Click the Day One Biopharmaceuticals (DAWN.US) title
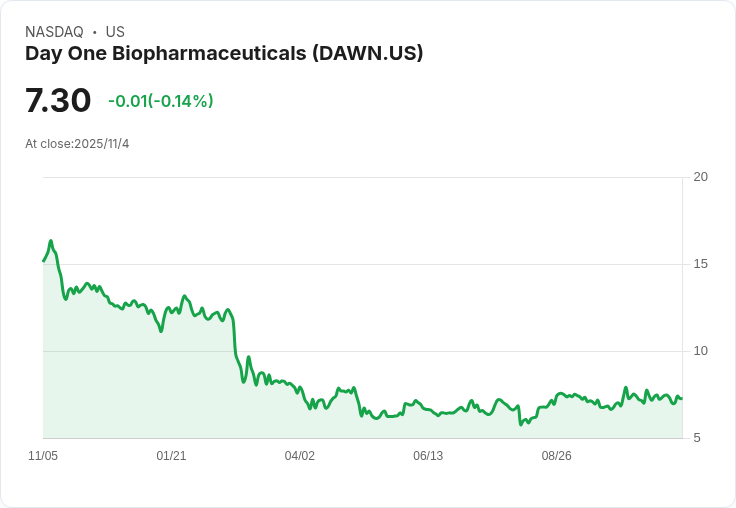736x508 pixels. (224, 54)
